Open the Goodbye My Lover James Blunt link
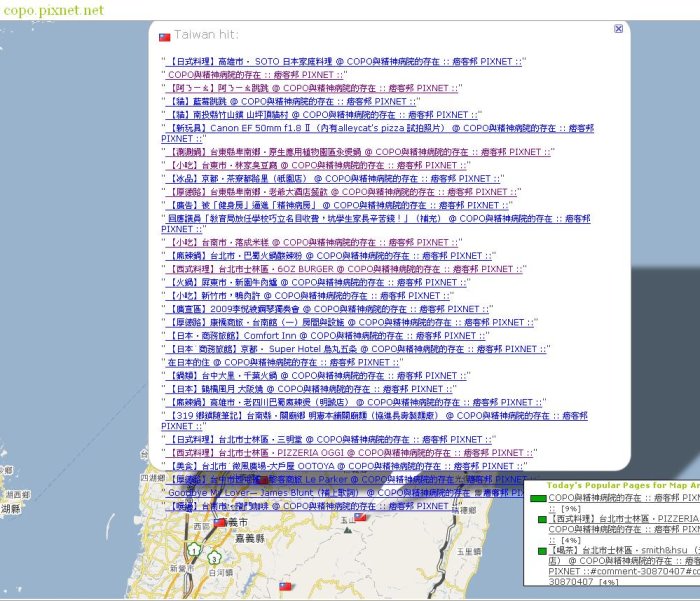The width and height of the screenshot is (700, 601). (x=344, y=493)
